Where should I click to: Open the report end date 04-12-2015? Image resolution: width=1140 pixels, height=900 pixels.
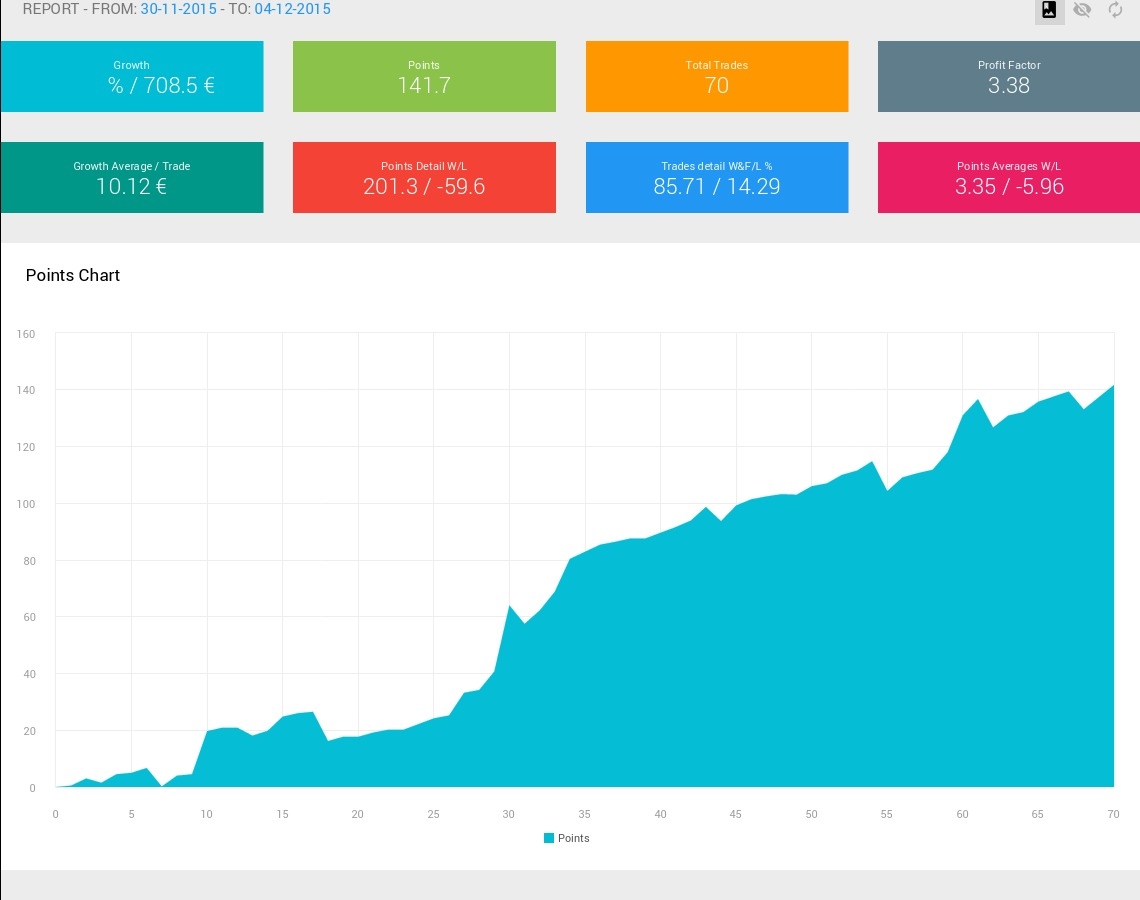click(292, 9)
